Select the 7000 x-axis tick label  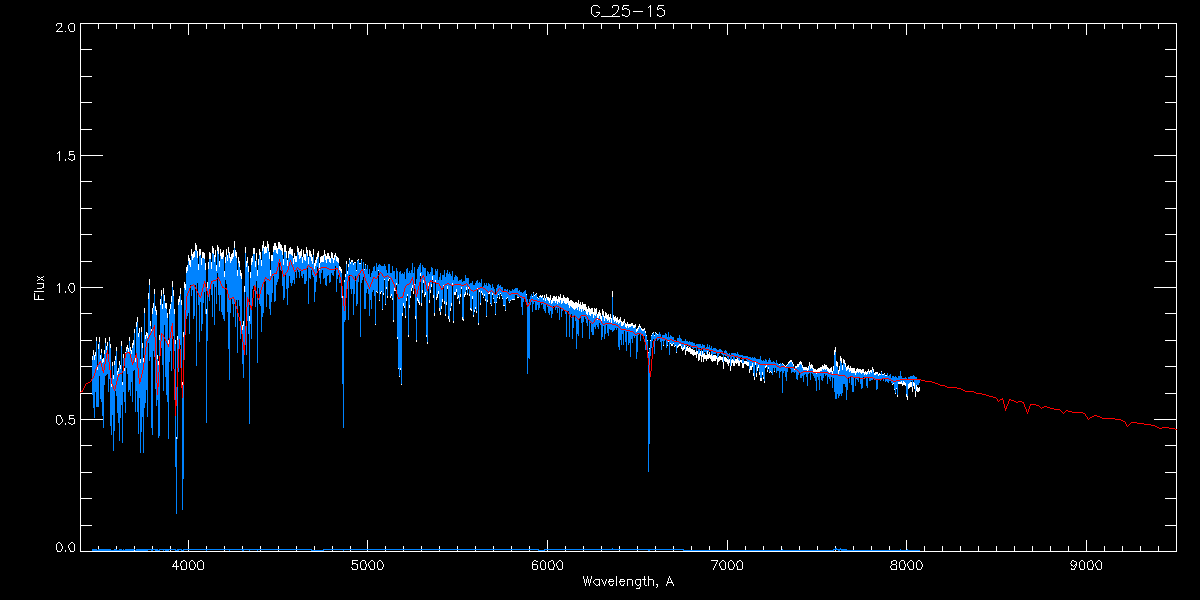click(727, 565)
